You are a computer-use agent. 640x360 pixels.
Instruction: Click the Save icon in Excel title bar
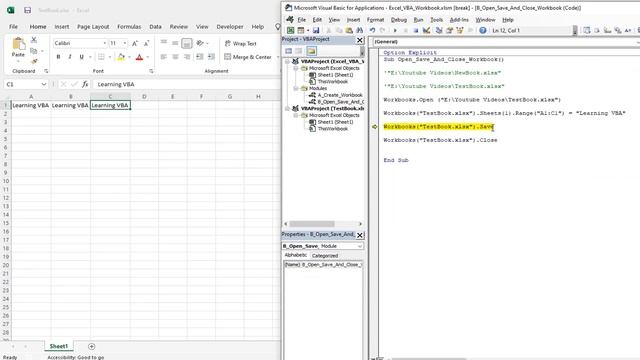27,10
